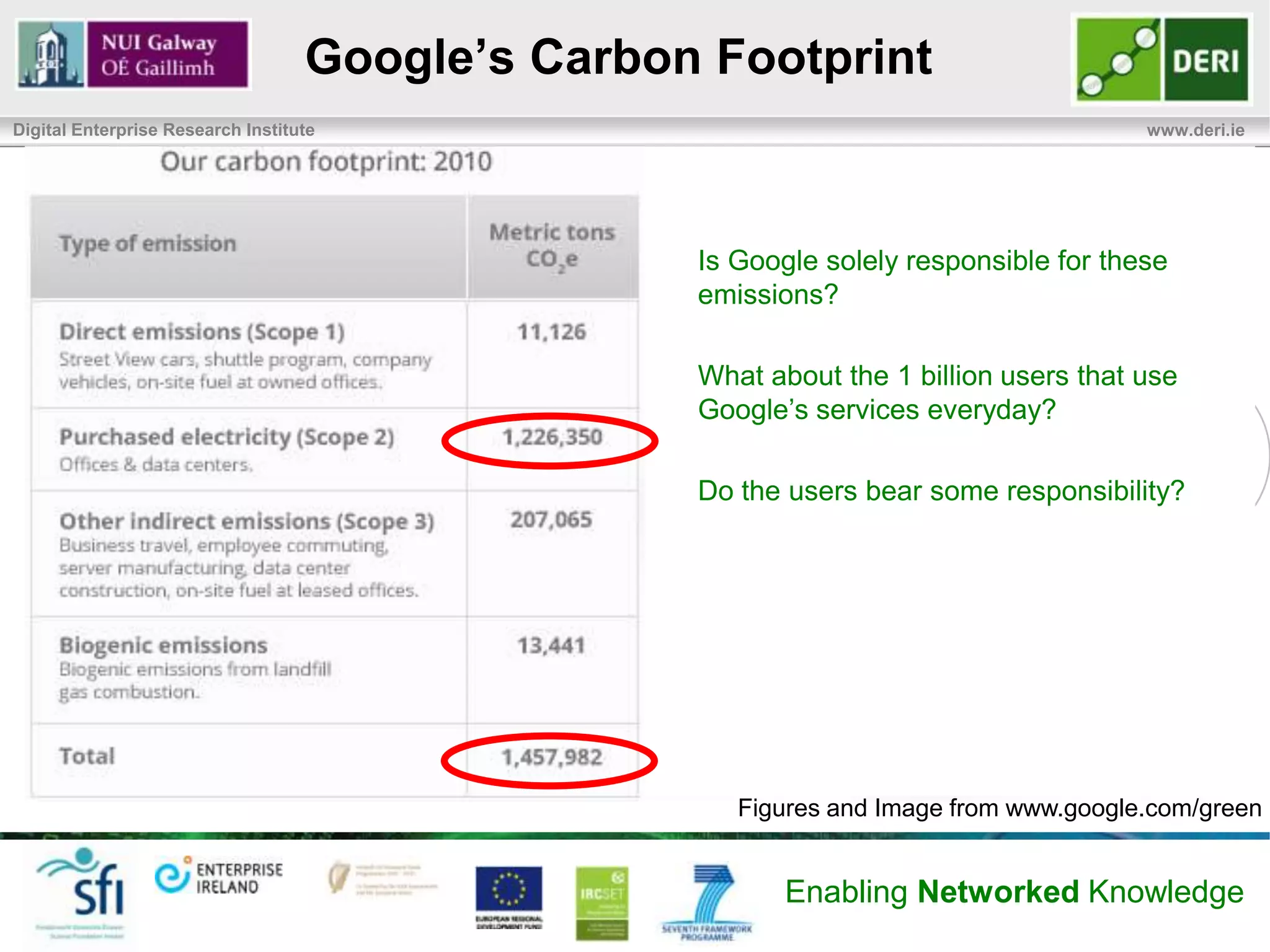Click the Enabling Networked Knowledge tagline
This screenshot has width=1270, height=952.
point(1014,892)
